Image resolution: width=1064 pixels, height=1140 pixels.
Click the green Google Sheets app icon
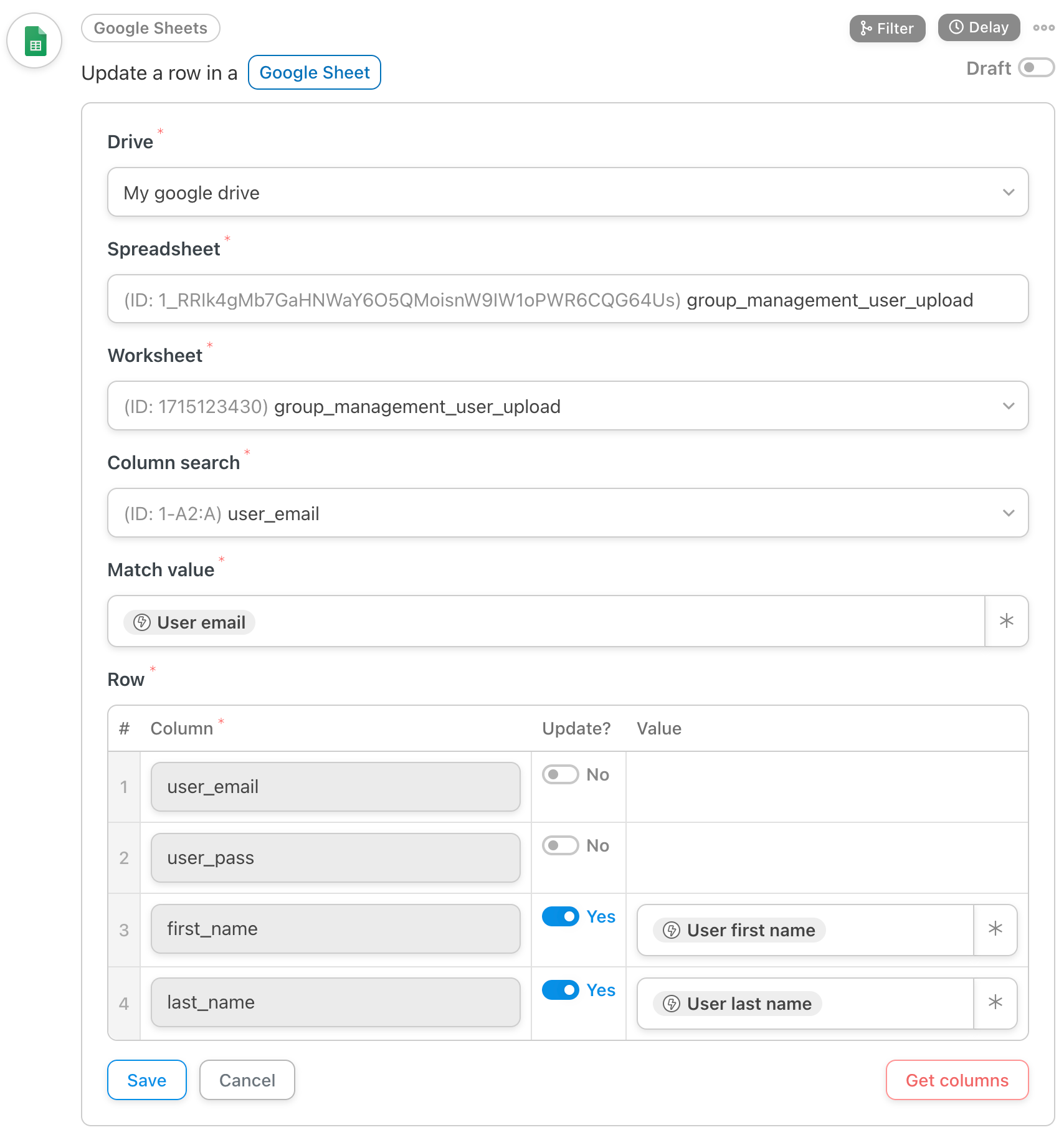(34, 41)
